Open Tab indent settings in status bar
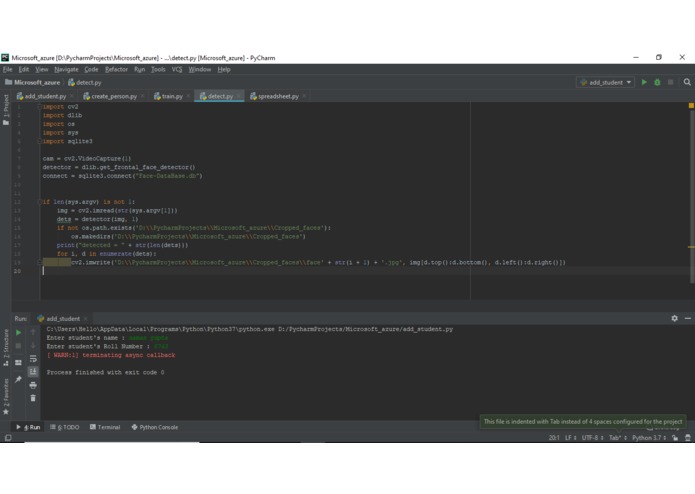 (617, 438)
